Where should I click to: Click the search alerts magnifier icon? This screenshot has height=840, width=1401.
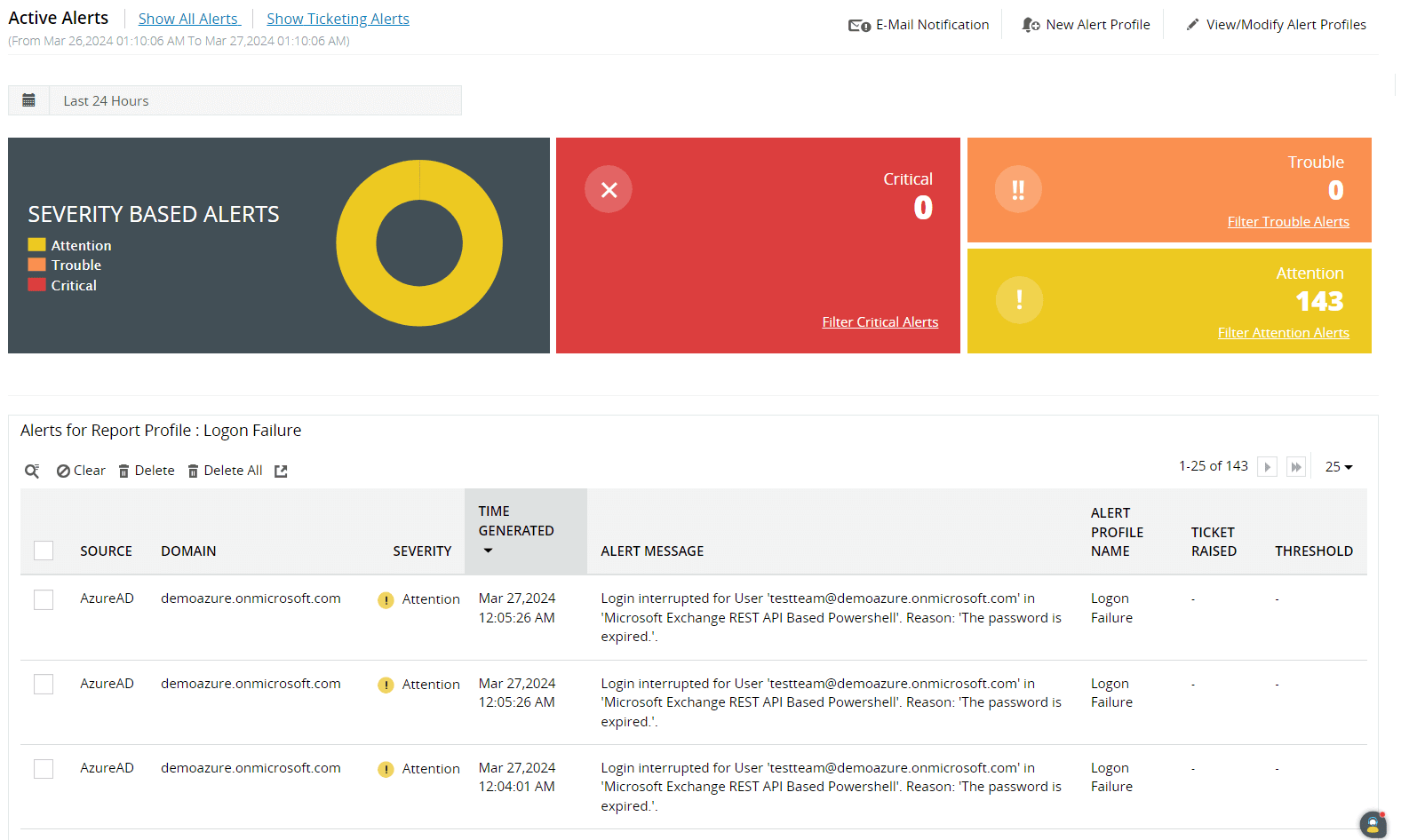(x=32, y=471)
